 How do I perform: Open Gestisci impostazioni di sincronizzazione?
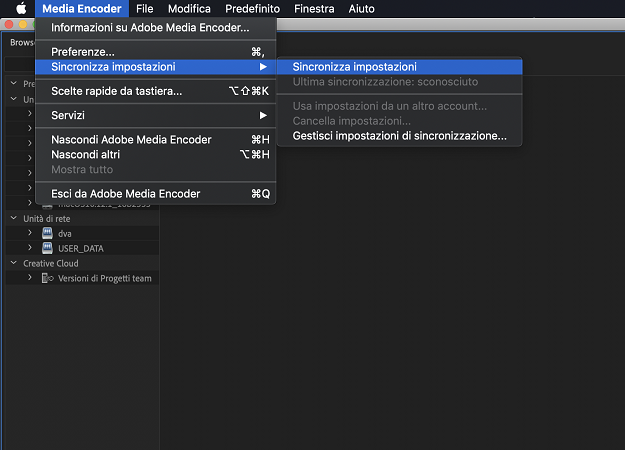[x=399, y=136]
